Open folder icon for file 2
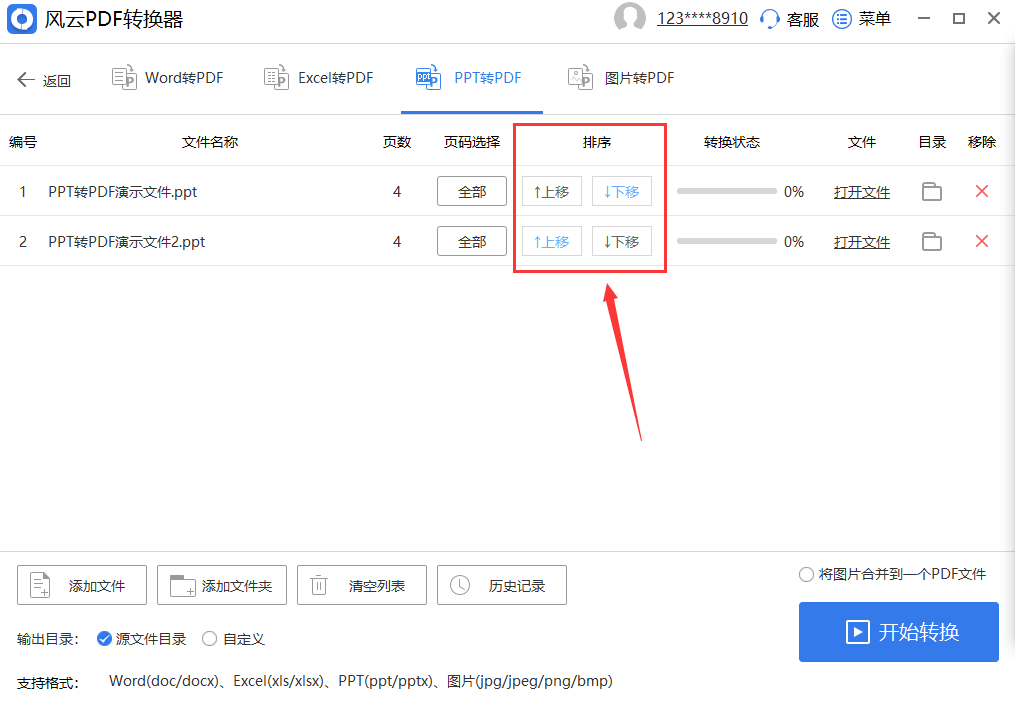 point(931,242)
